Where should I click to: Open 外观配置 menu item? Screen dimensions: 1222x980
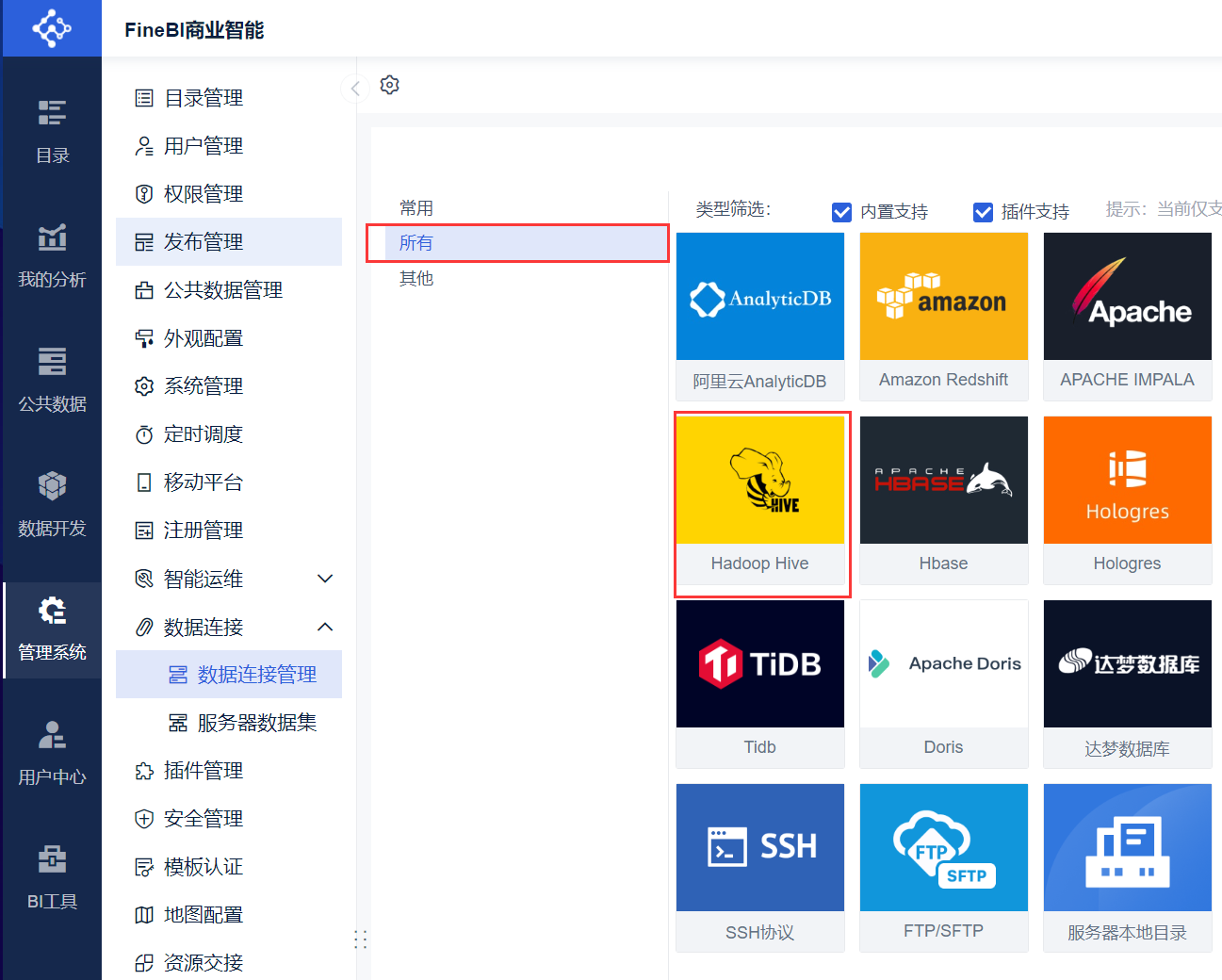point(229,338)
